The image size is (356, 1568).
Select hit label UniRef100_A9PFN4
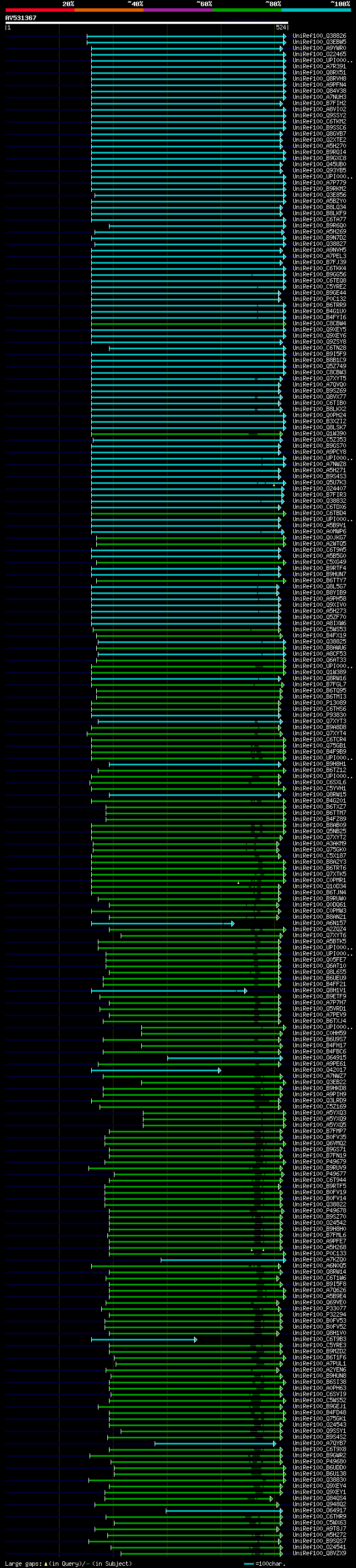(x=319, y=85)
